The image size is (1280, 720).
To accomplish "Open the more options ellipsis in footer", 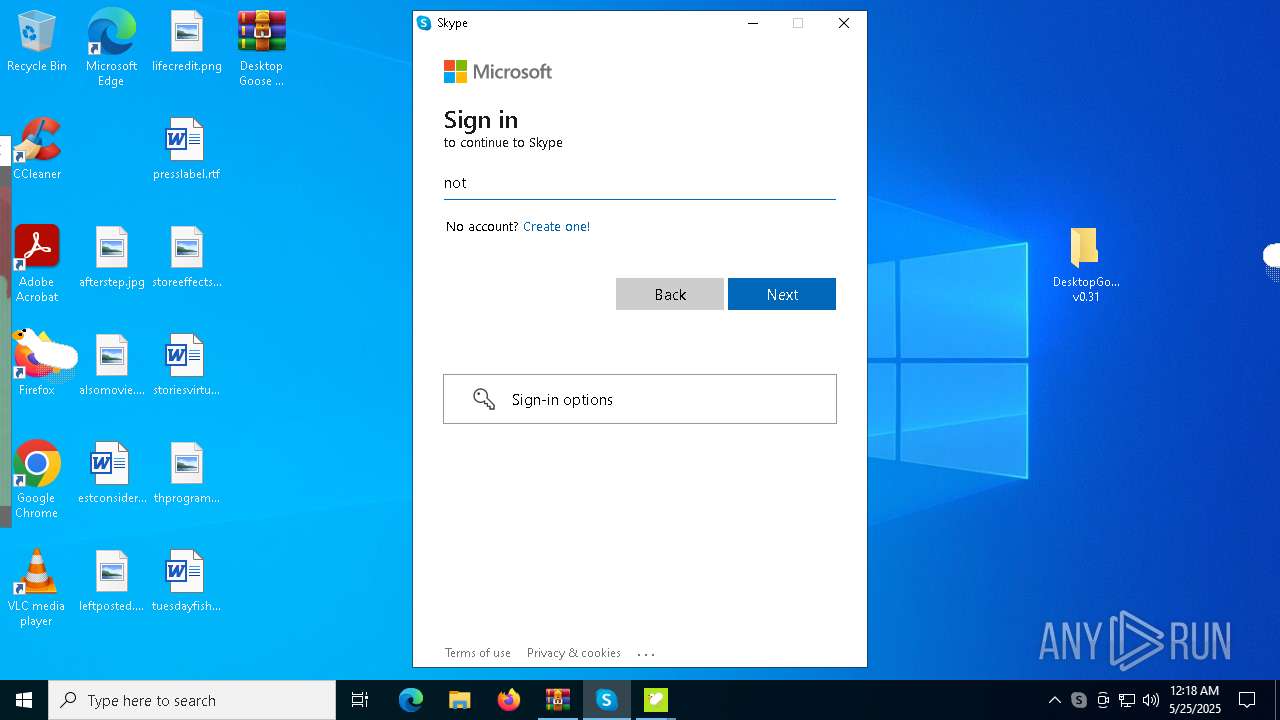I will click(x=646, y=654).
